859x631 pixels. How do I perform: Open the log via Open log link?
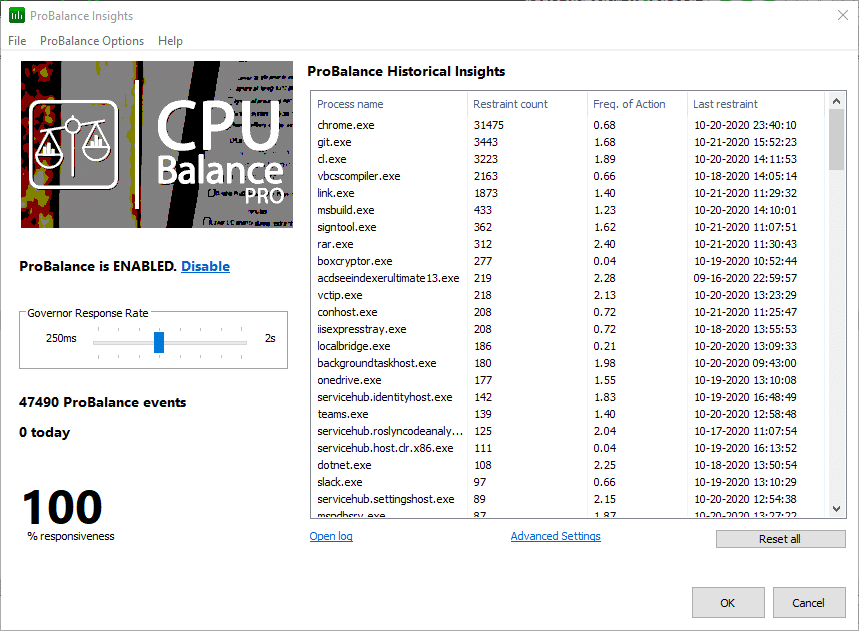331,536
